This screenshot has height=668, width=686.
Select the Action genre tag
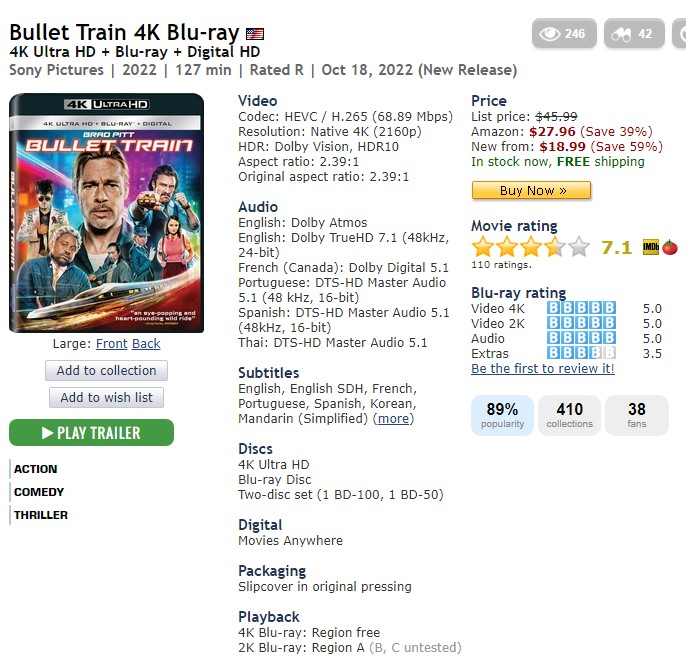pos(35,469)
